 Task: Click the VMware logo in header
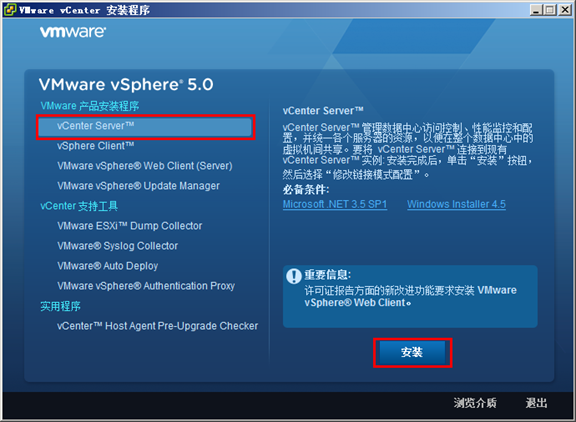(x=73, y=32)
